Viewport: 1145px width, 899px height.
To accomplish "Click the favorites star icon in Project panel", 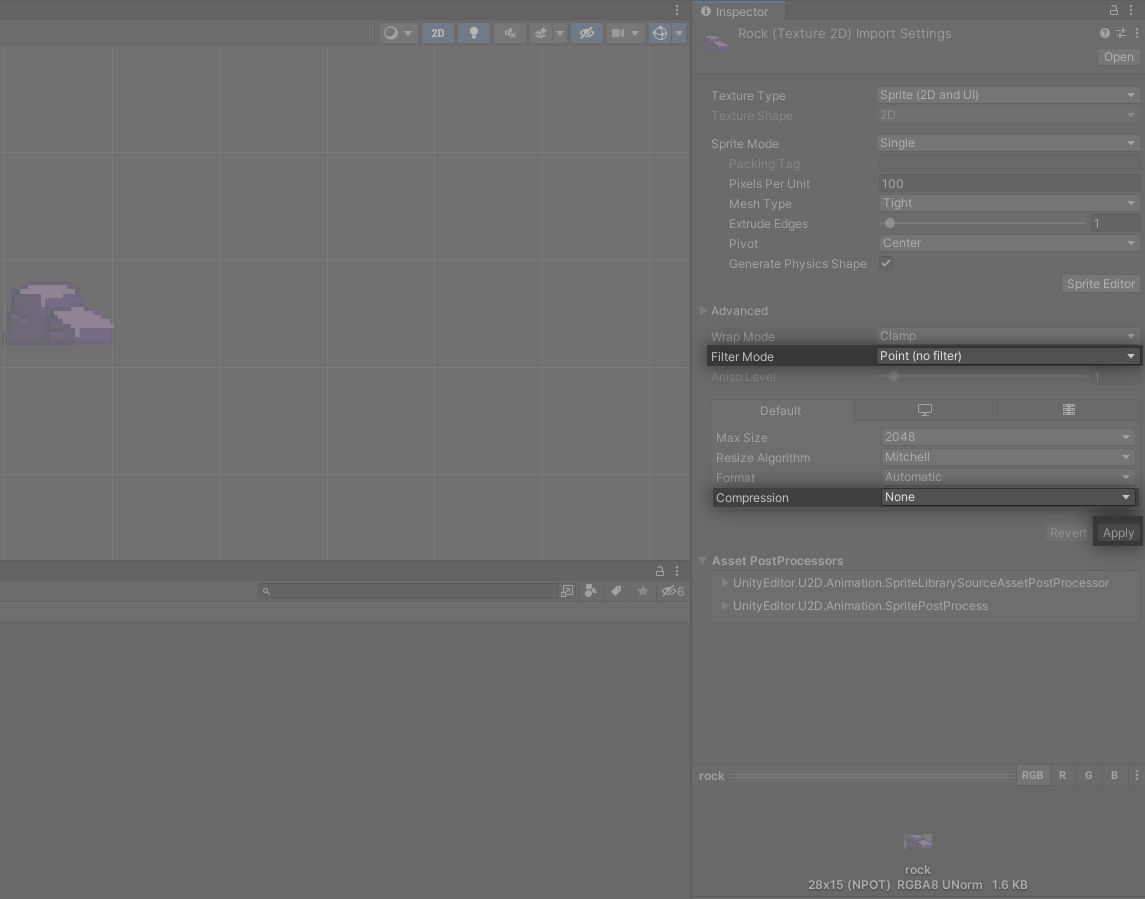I will click(643, 591).
